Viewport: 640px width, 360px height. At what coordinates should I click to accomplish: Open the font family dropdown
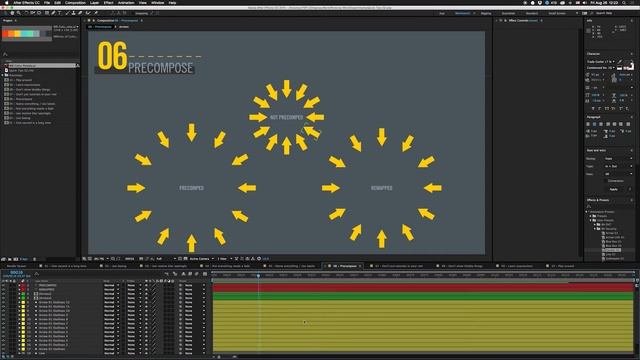point(601,62)
